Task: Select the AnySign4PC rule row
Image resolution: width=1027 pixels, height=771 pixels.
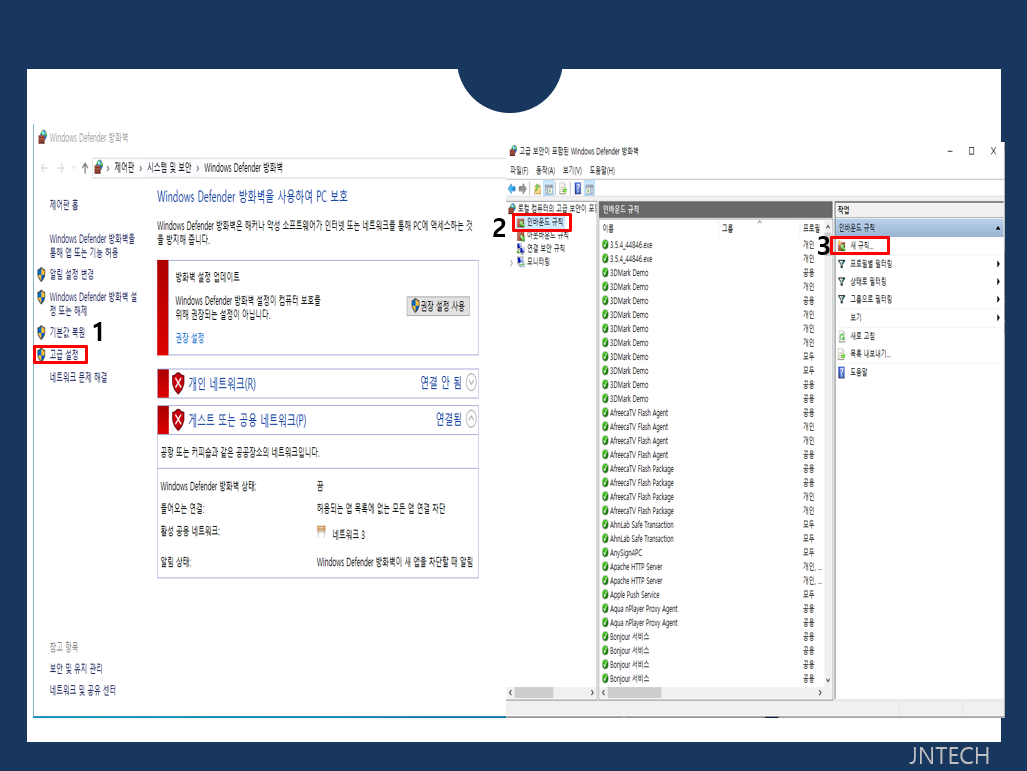Action: pos(711,553)
